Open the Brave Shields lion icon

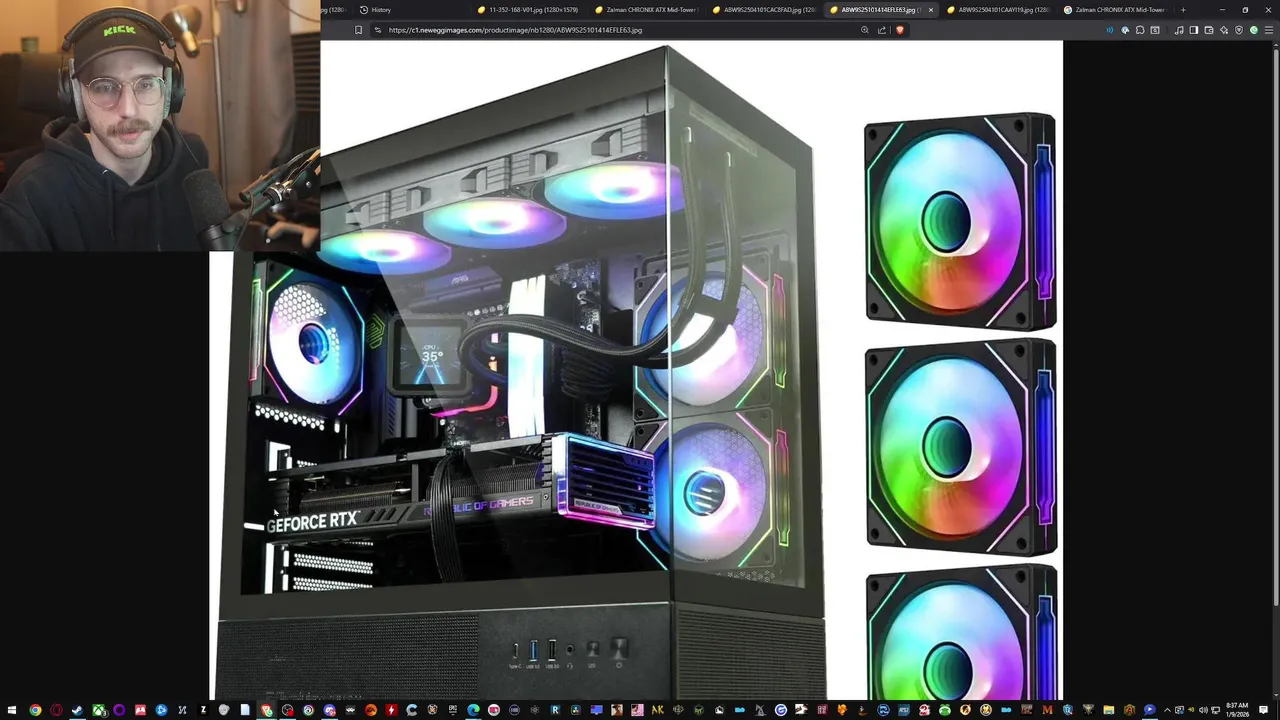pos(899,30)
